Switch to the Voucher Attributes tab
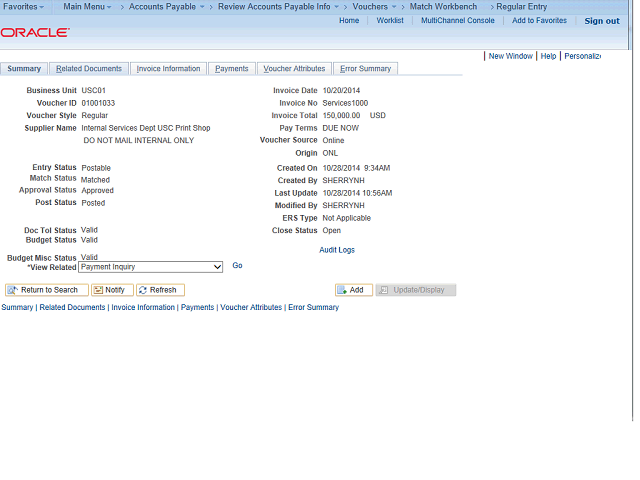640x480 pixels. [x=294, y=69]
